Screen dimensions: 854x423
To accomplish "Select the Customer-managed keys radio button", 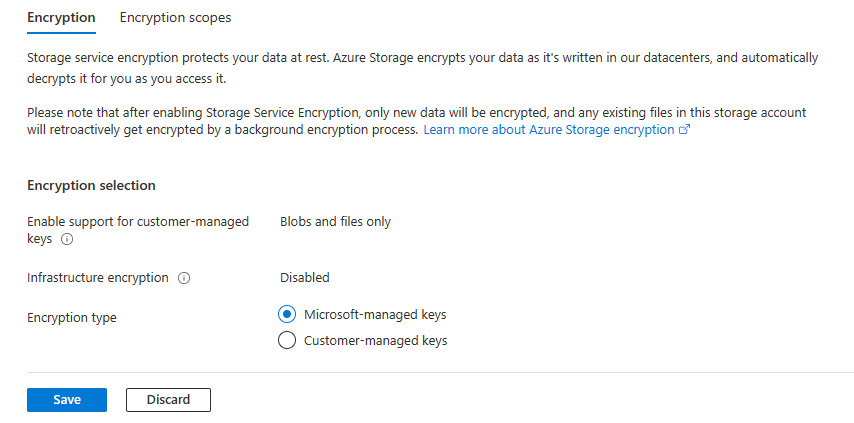I will [x=287, y=340].
